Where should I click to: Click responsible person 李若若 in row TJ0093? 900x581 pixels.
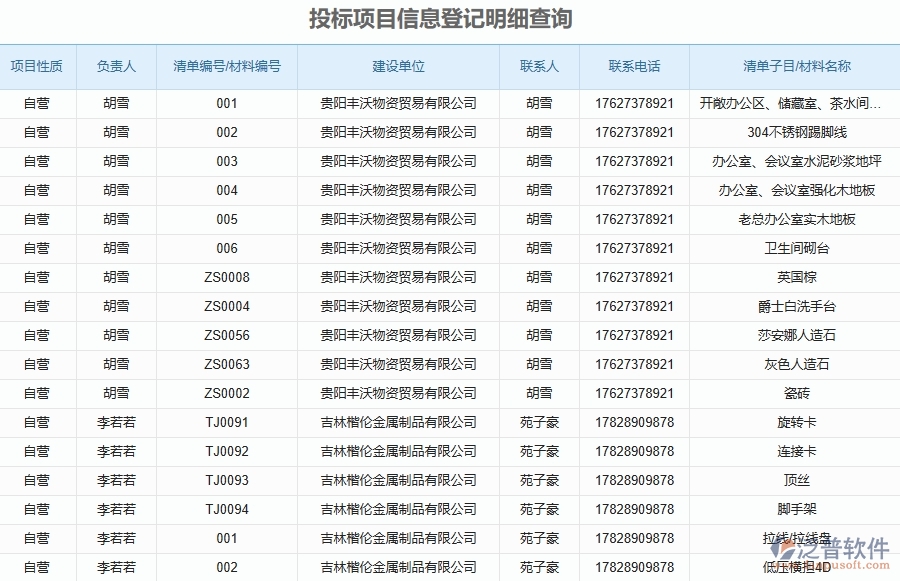117,480
